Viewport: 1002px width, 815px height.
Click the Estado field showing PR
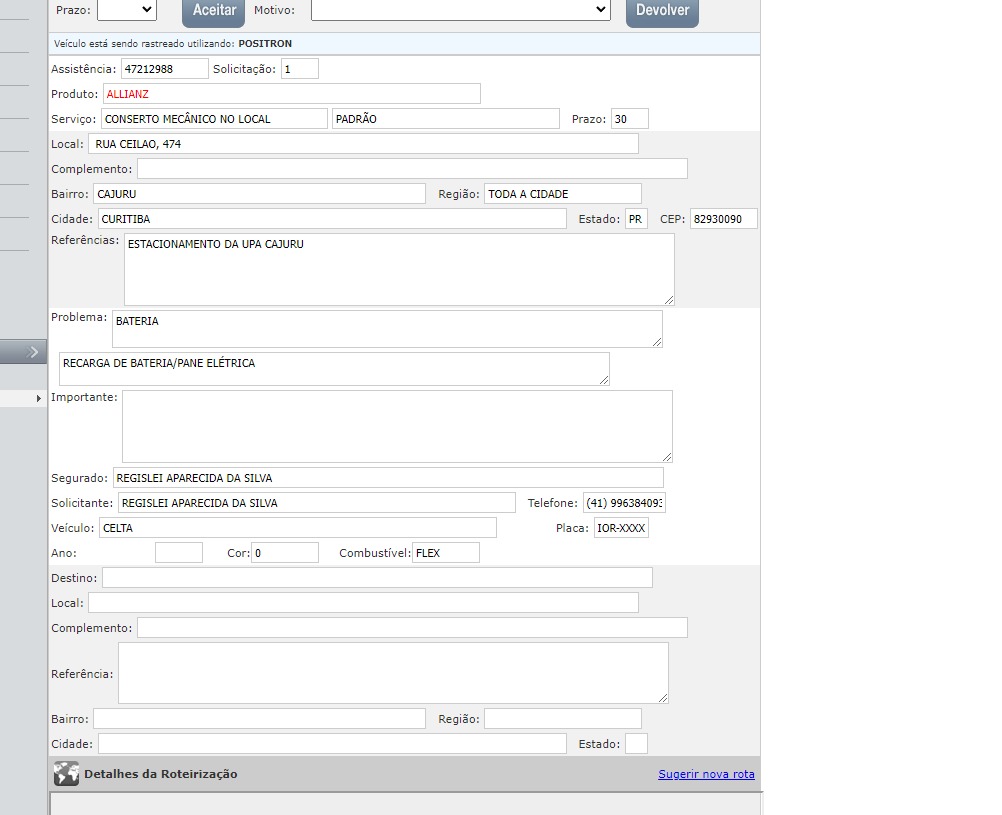(636, 219)
